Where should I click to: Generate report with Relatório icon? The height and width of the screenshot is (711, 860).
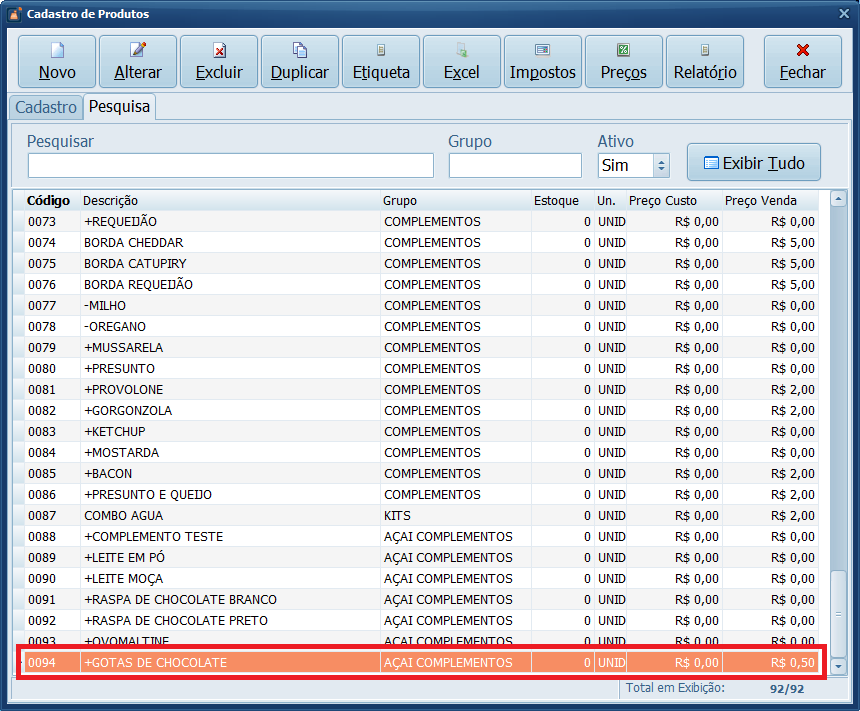coord(705,62)
